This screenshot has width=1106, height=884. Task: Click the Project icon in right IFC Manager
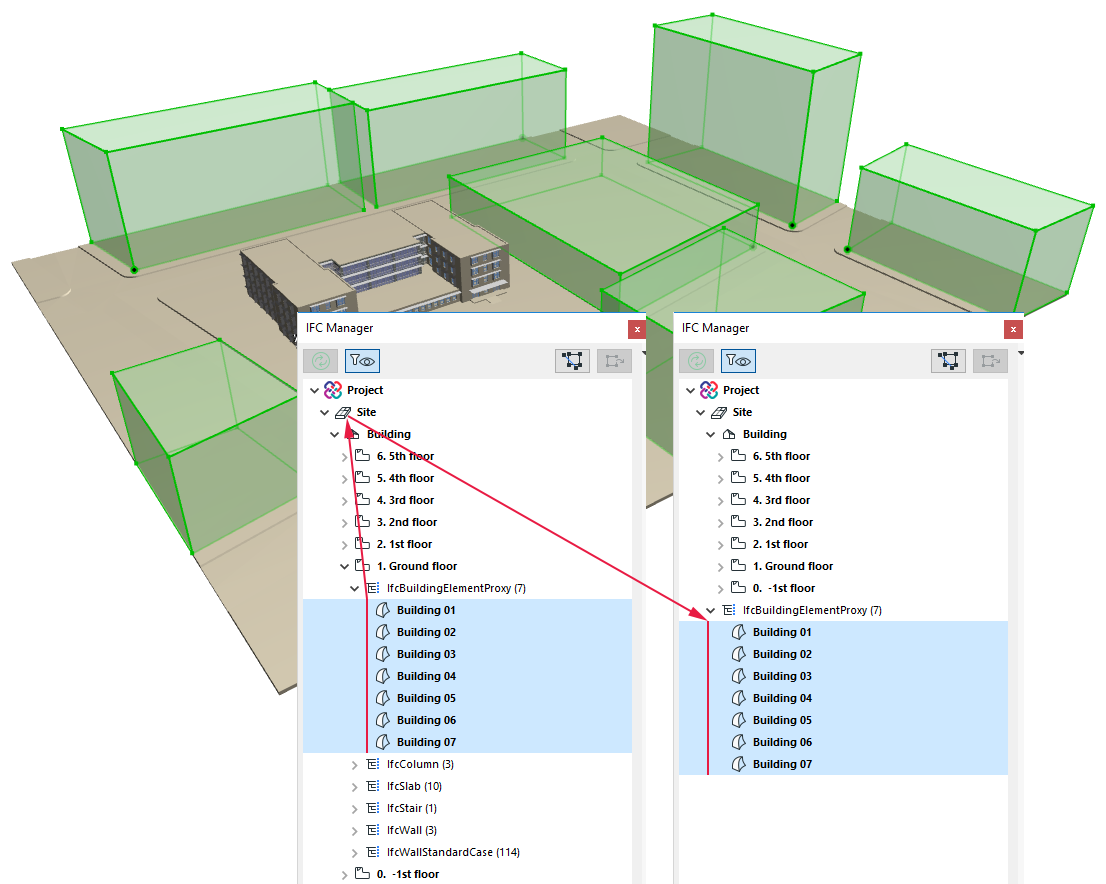pos(709,390)
